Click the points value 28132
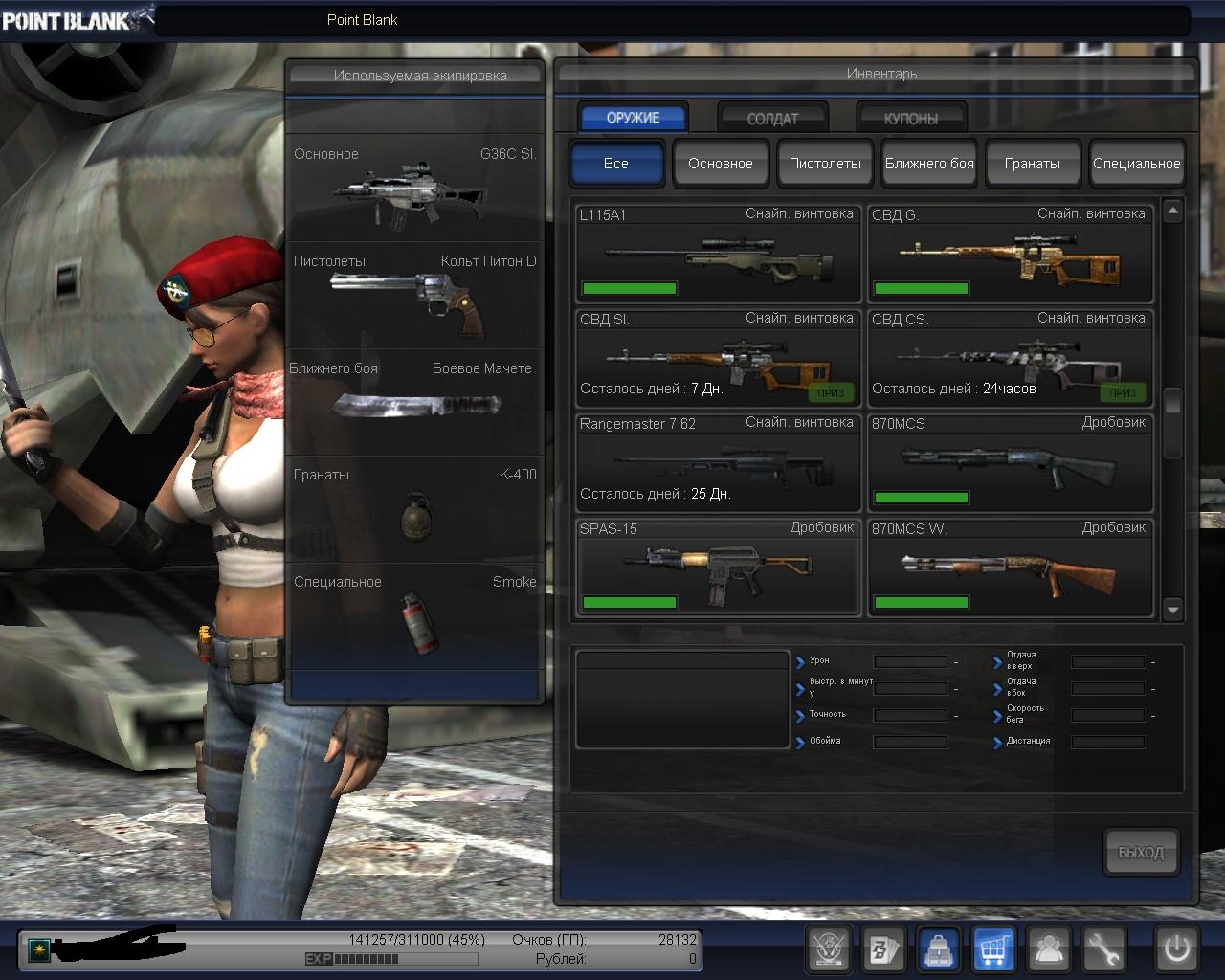The width and height of the screenshot is (1225, 980). [x=678, y=940]
